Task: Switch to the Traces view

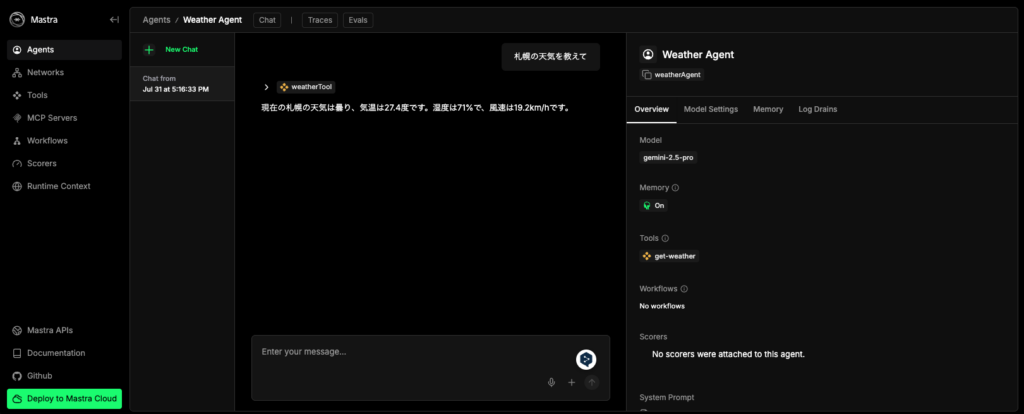Action: [x=320, y=19]
